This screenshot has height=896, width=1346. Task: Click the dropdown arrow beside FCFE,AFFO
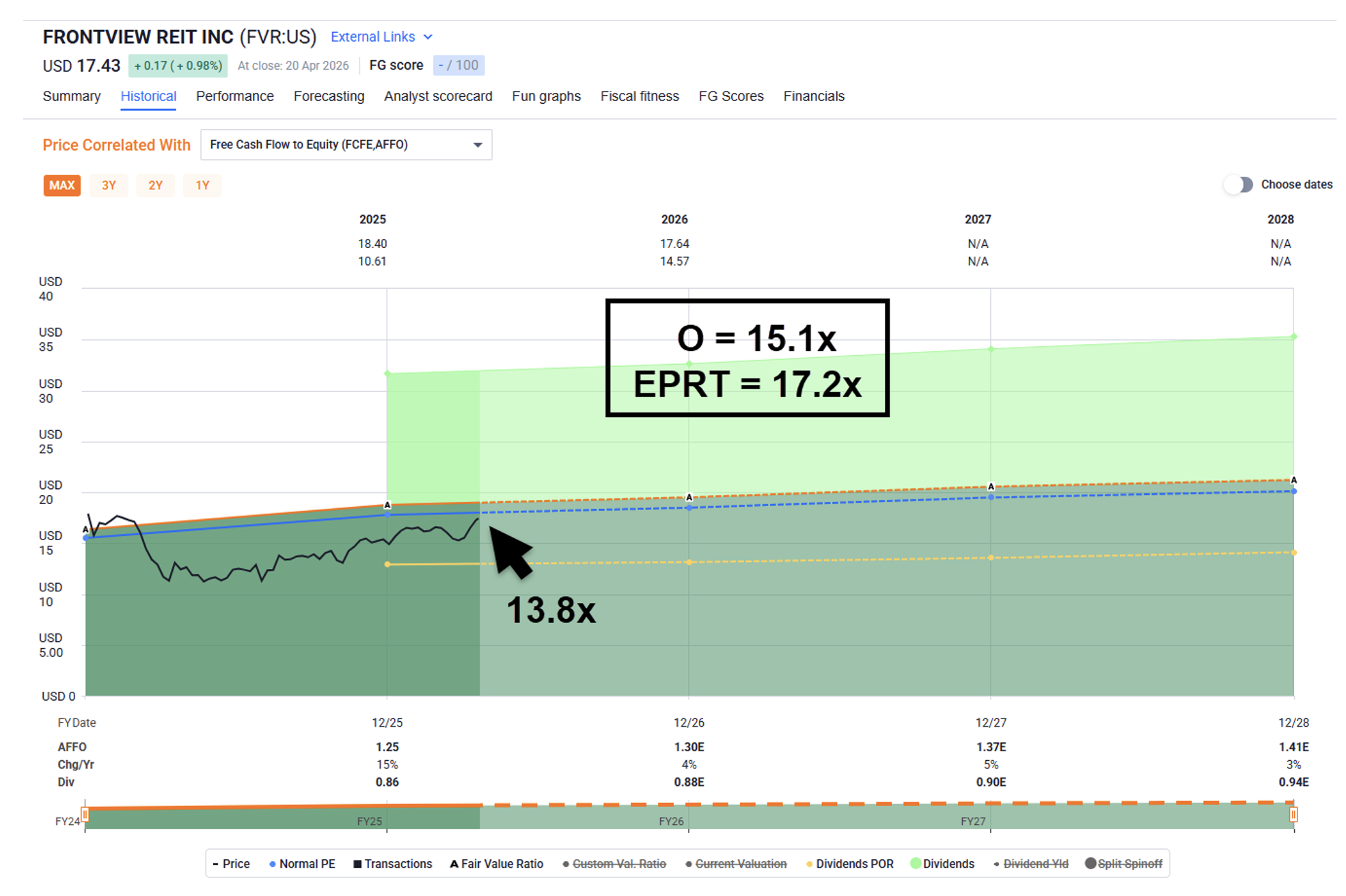point(478,145)
